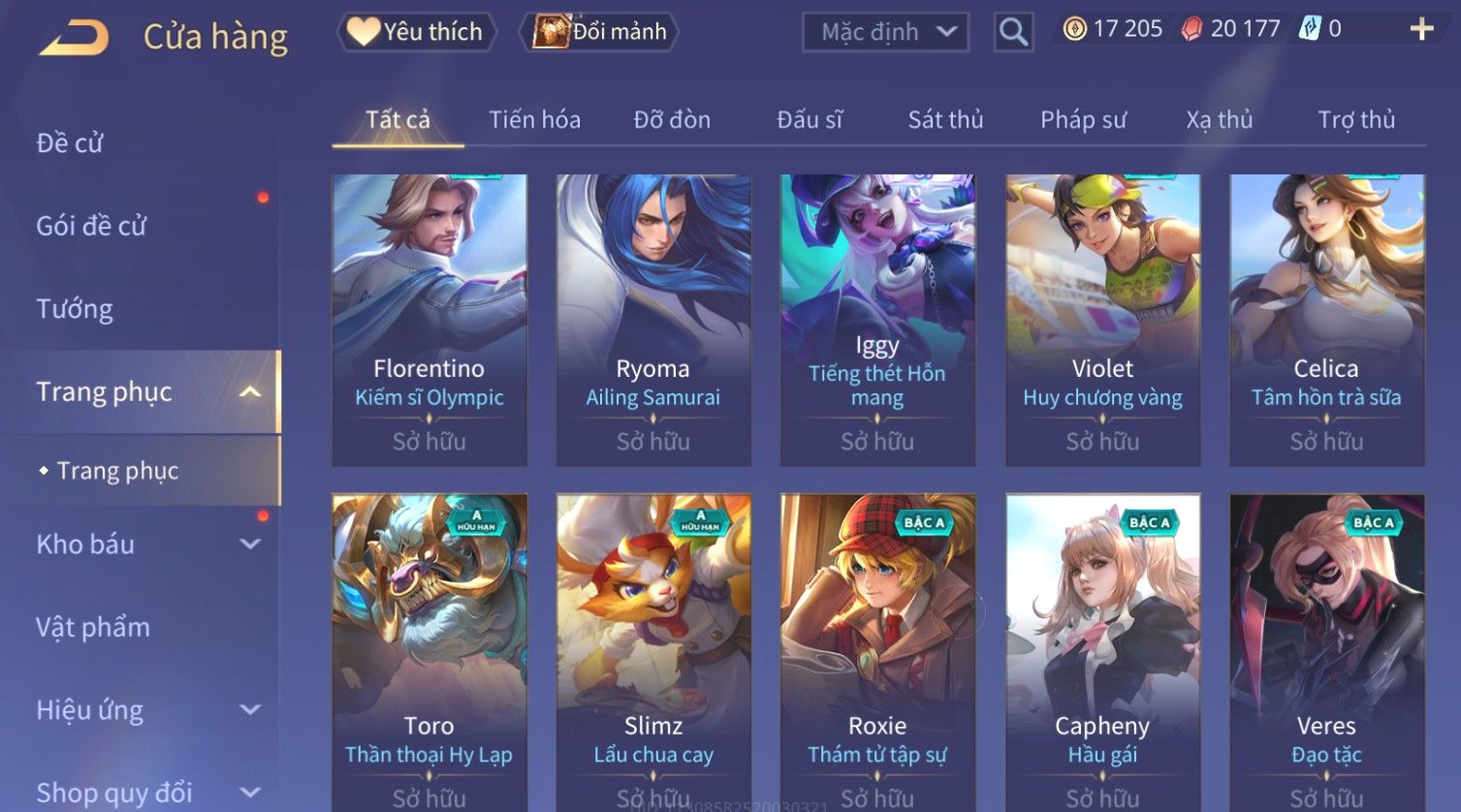The width and height of the screenshot is (1461, 812).
Task: Select the Sát thủ filter tab
Action: (x=945, y=120)
